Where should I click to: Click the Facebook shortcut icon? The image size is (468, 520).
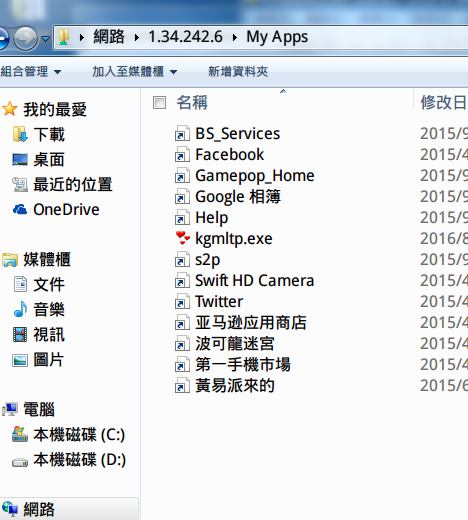pos(182,155)
